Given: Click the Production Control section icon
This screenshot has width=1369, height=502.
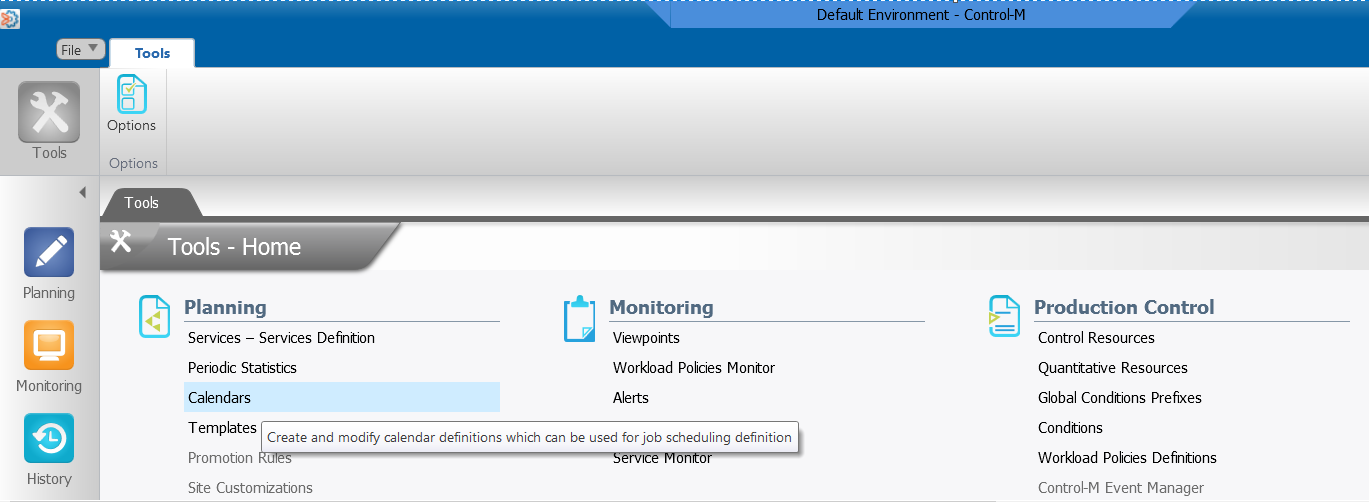Looking at the screenshot, I should pos(1004,318).
